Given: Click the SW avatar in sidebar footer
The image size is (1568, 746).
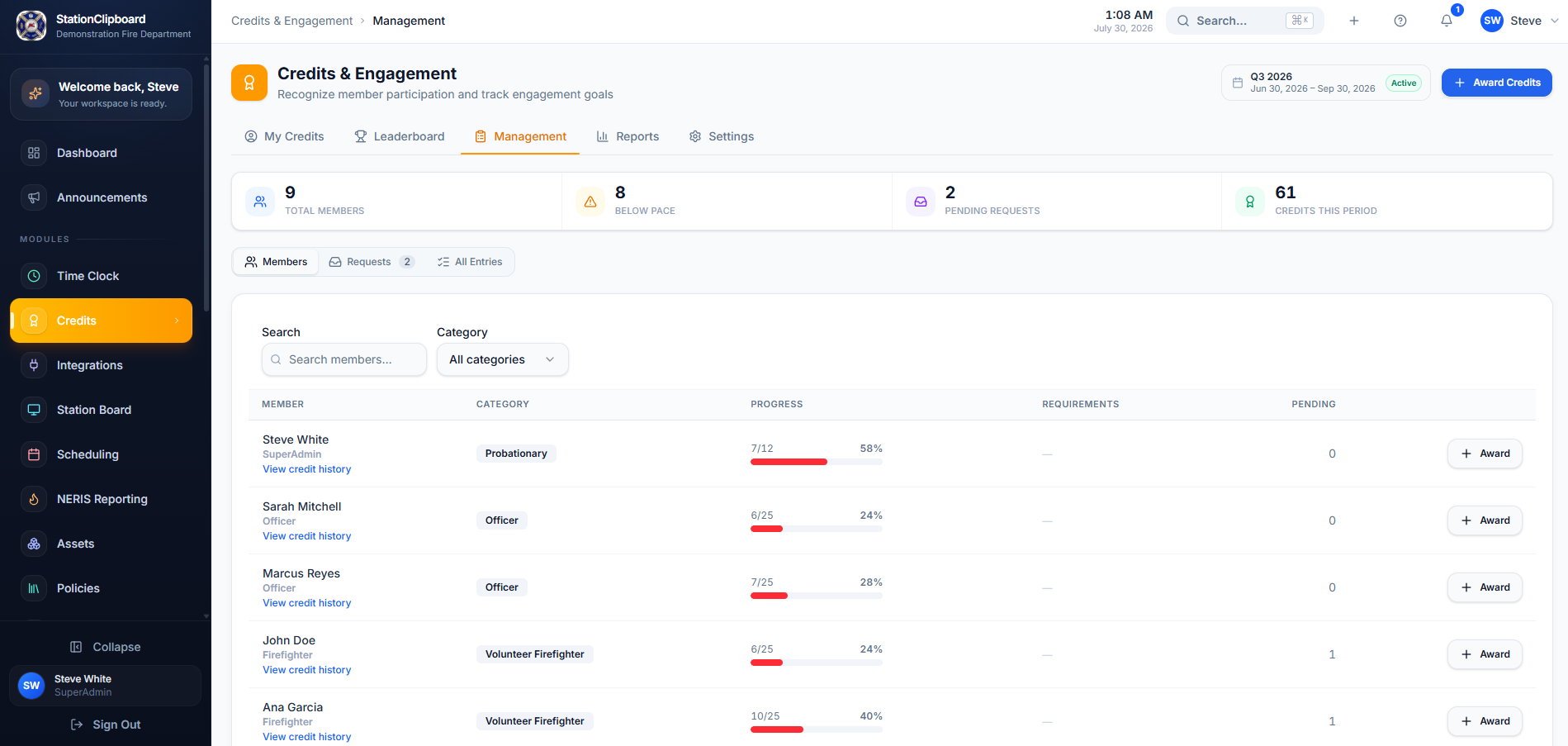Looking at the screenshot, I should pos(31,686).
